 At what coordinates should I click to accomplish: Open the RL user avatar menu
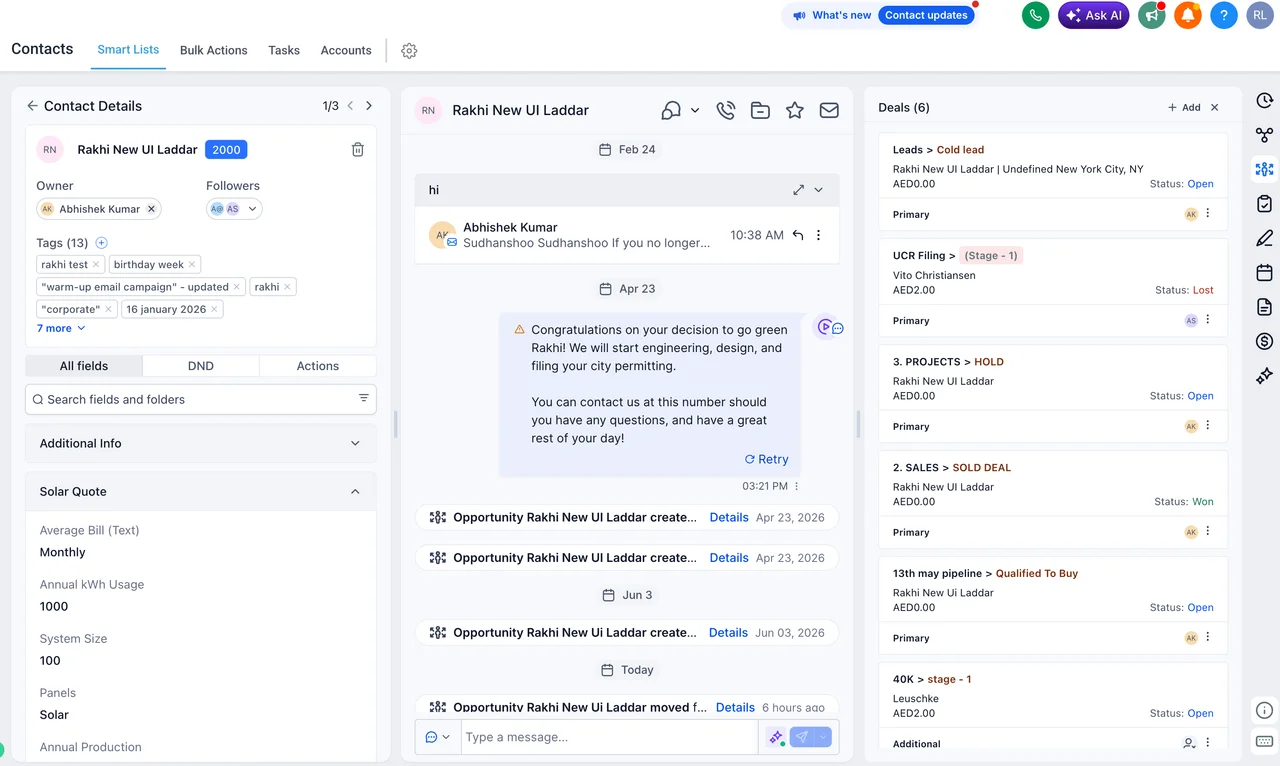(x=1259, y=15)
